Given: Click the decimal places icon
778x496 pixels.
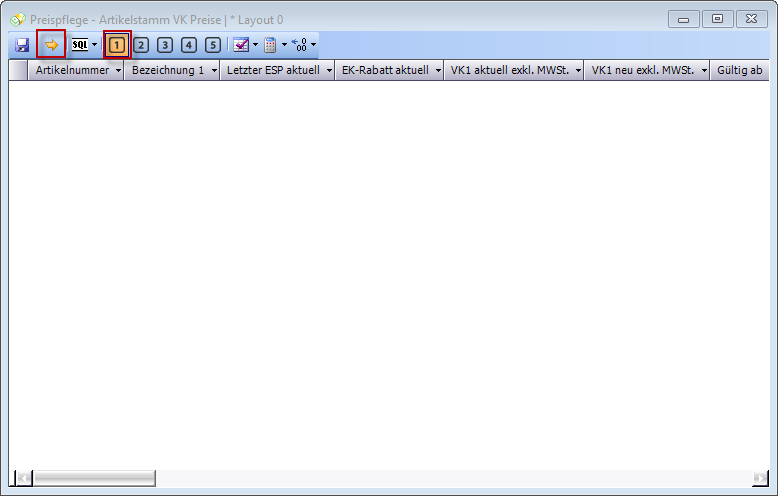Looking at the screenshot, I should pyautogui.click(x=299, y=45).
